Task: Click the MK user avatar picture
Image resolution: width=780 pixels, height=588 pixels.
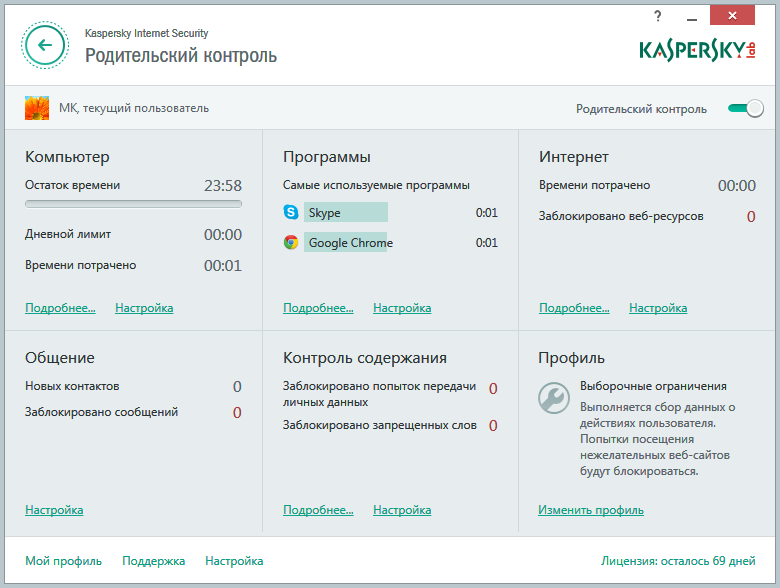Action: [x=37, y=108]
